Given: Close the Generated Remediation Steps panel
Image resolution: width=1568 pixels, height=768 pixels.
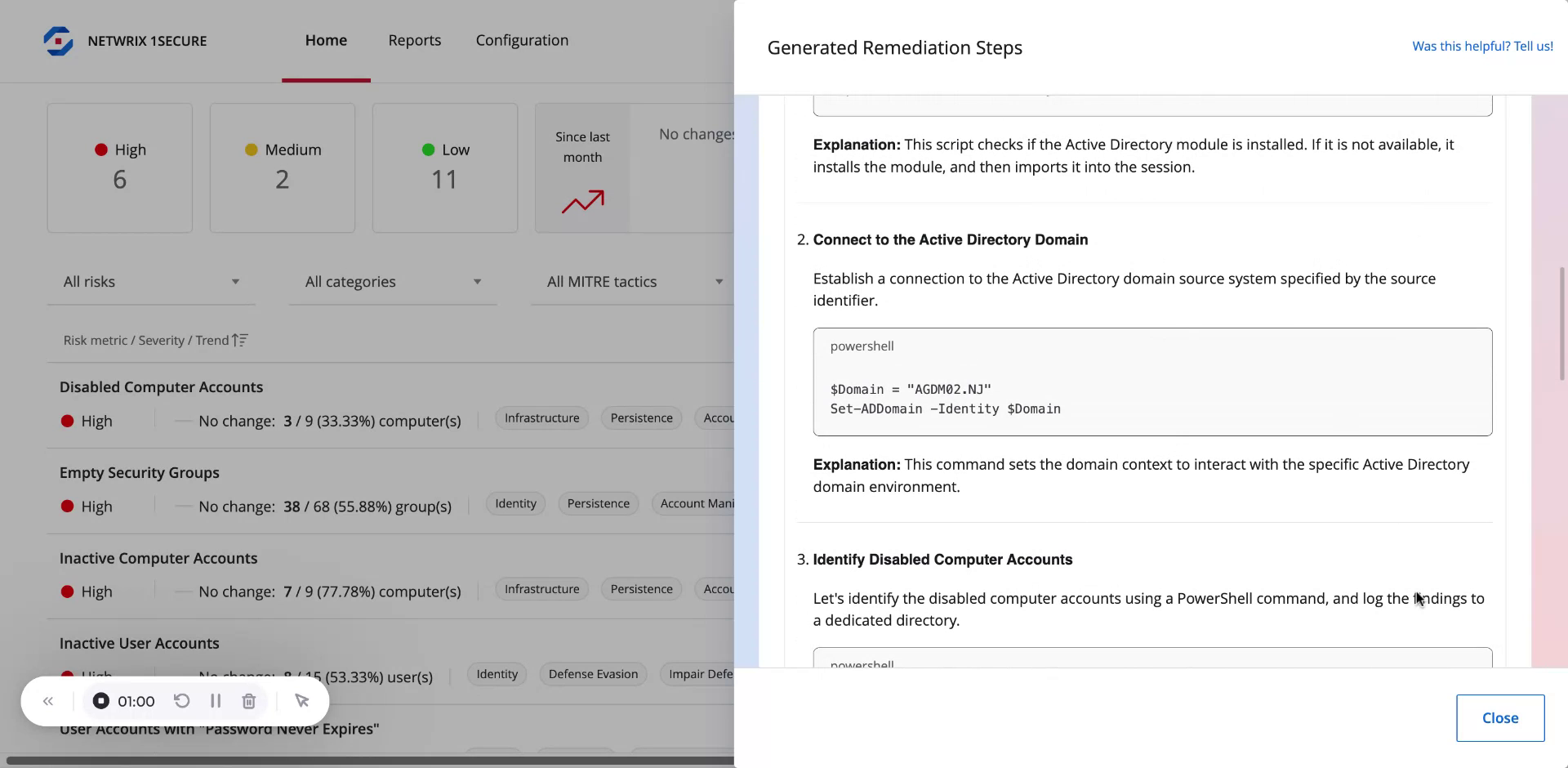Looking at the screenshot, I should click(x=1500, y=717).
